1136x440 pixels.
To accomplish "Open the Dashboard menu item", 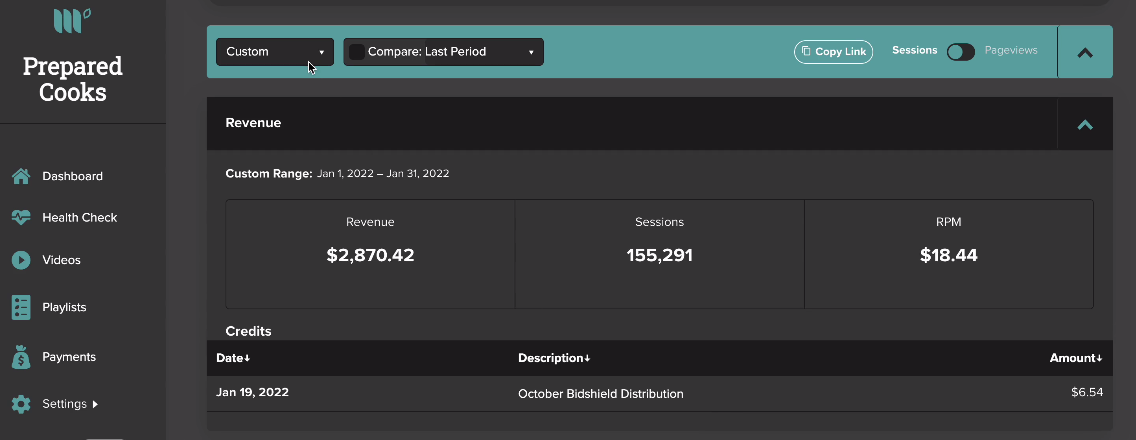I will 72,176.
